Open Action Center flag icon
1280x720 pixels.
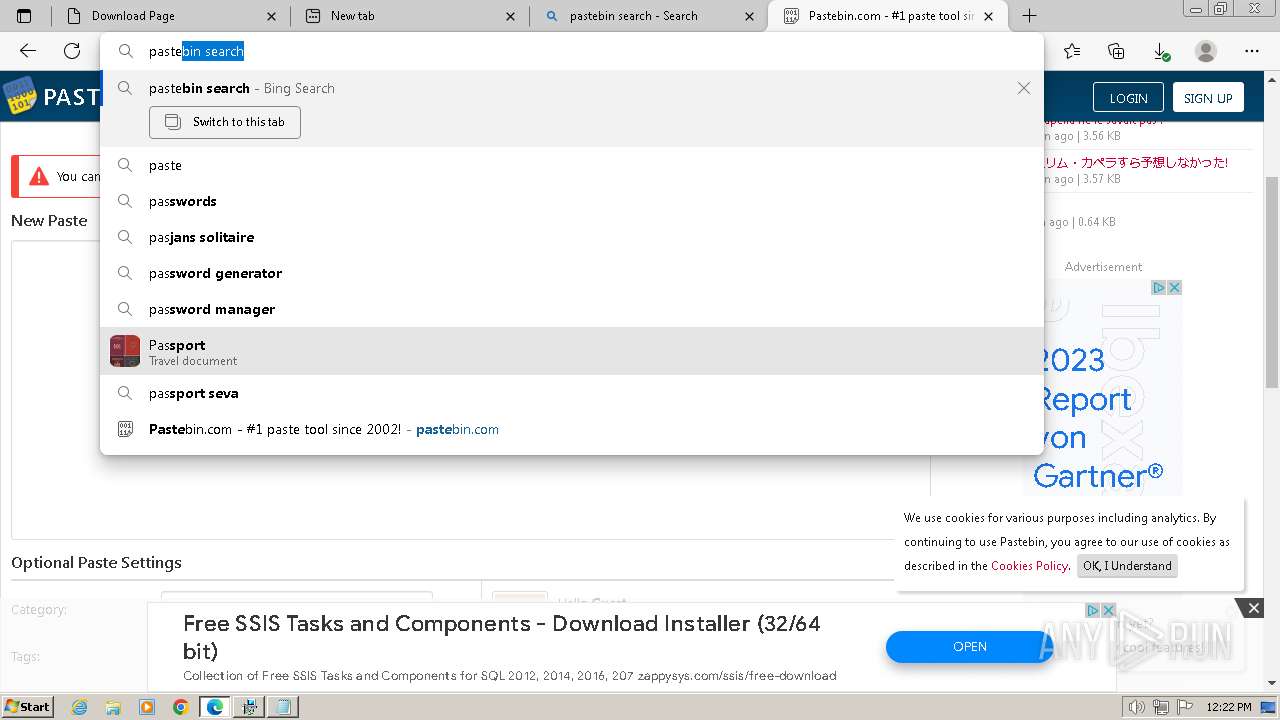tap(1183, 707)
